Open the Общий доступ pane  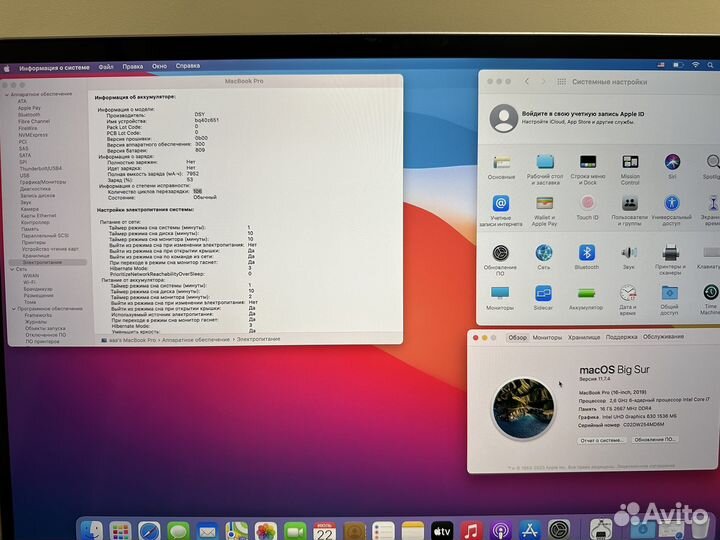coord(669,300)
